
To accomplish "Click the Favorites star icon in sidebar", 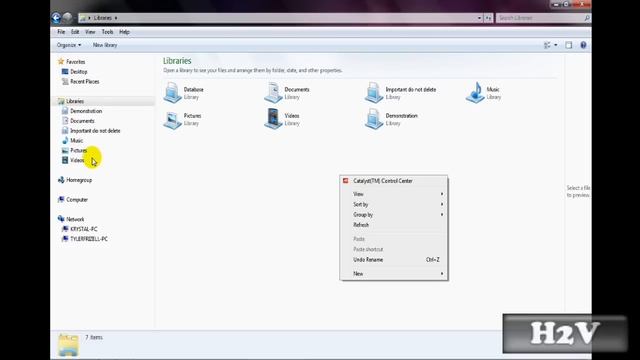I will pos(61,62).
